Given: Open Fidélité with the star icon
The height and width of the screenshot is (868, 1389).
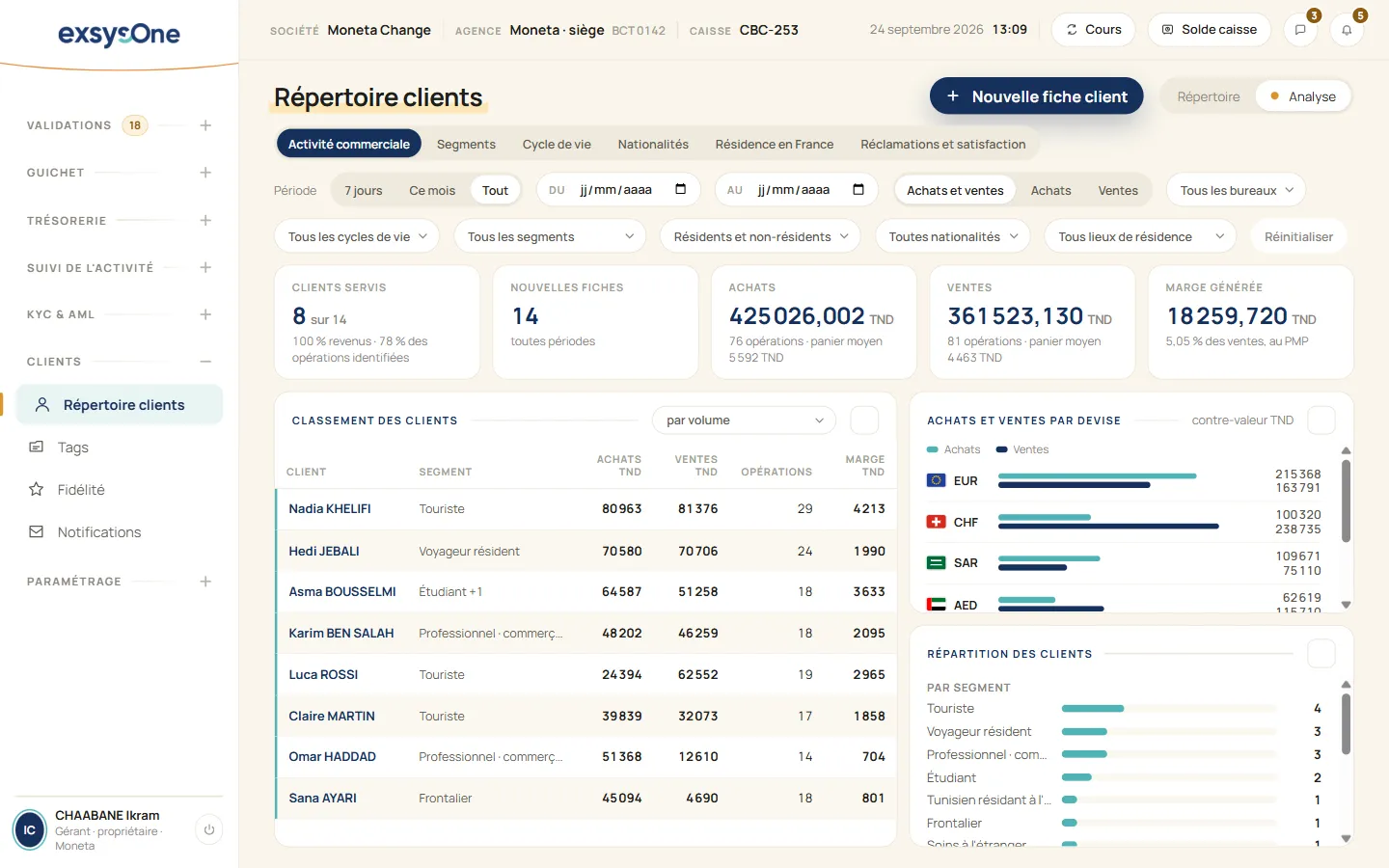Looking at the screenshot, I should point(119,490).
